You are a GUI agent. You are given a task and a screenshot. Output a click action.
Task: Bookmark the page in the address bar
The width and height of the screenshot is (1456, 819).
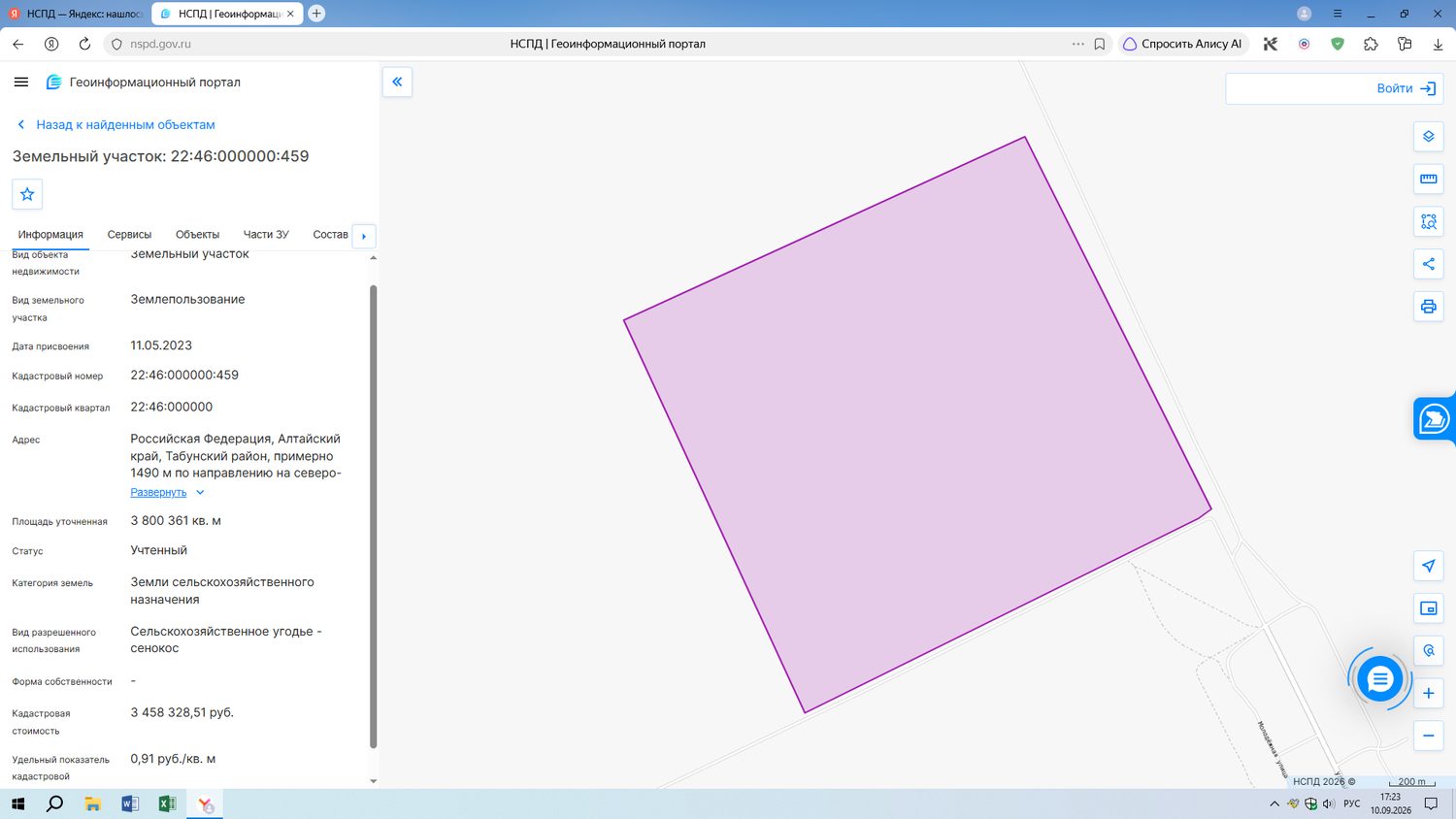pos(1100,44)
